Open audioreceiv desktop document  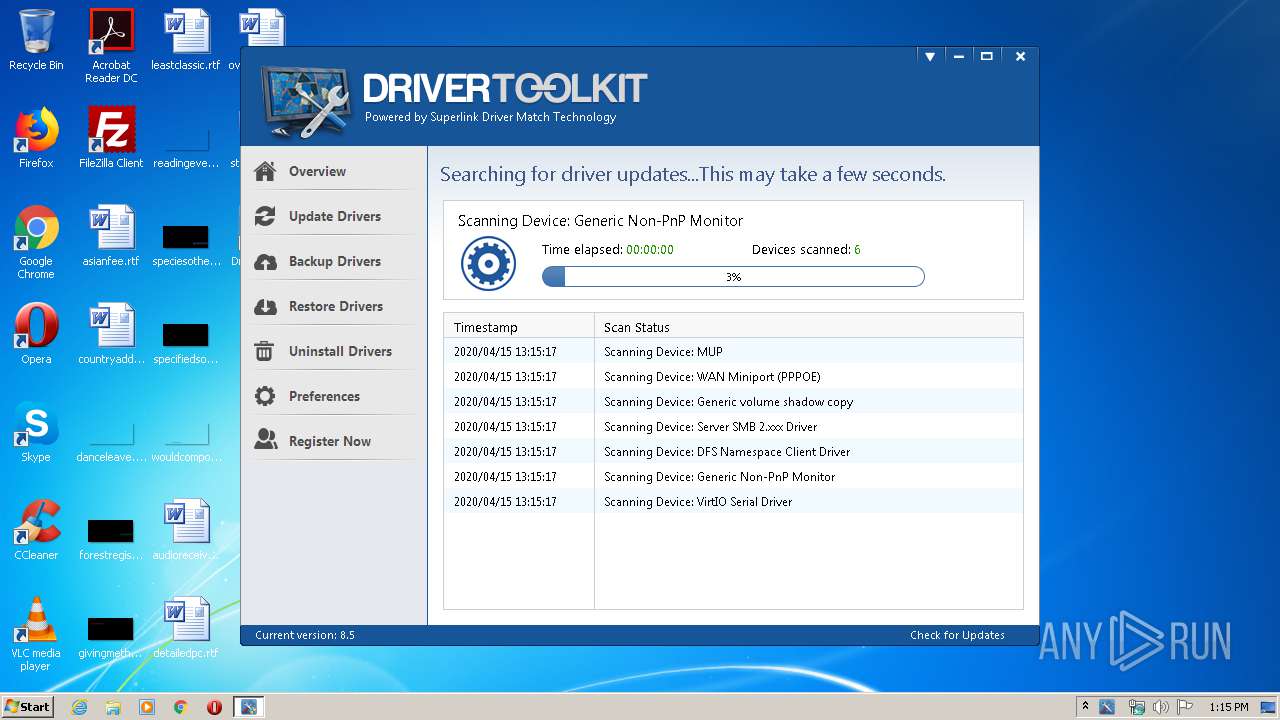[x=186, y=530]
